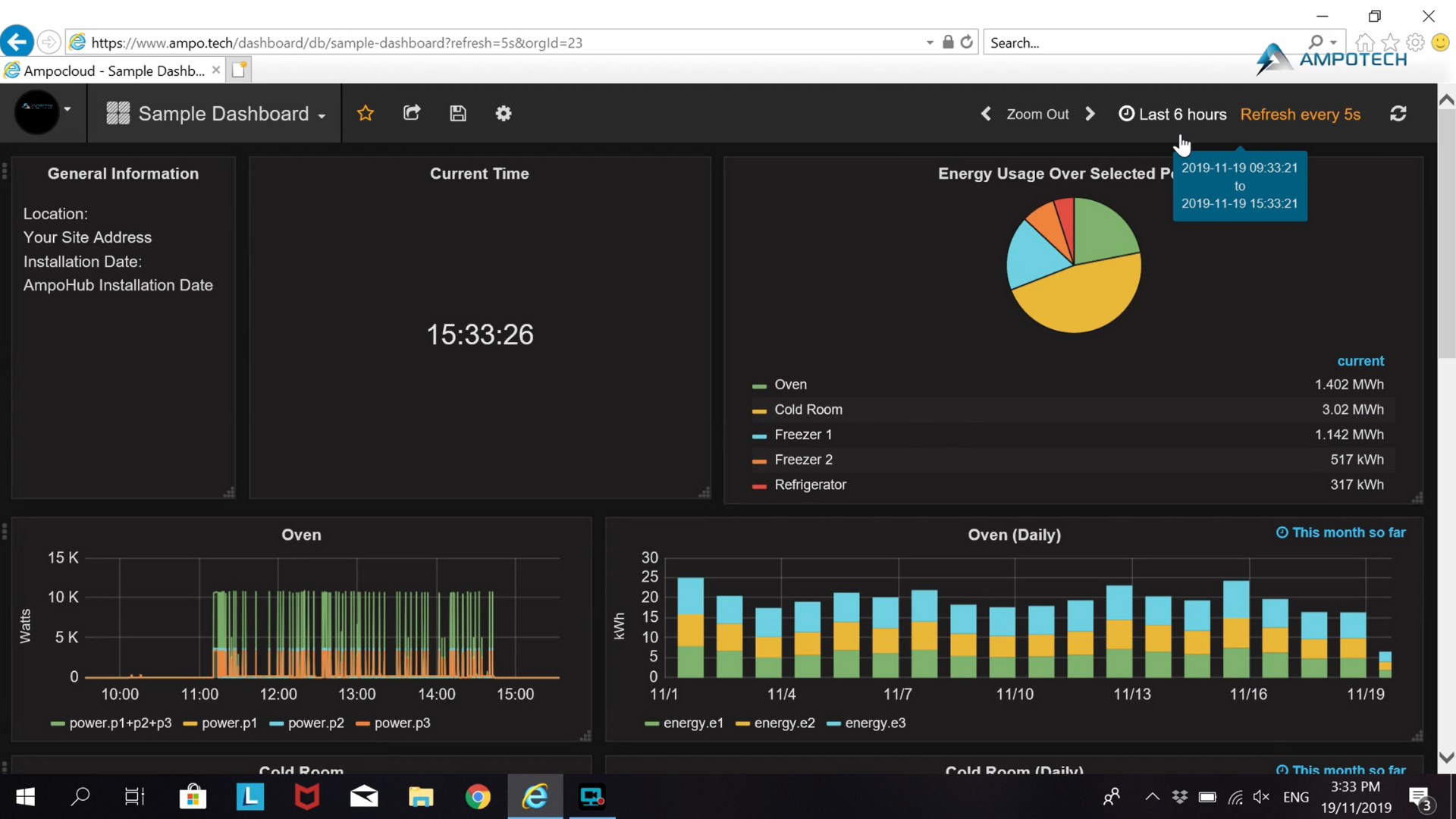
Task: Open a new browser tab
Action: 240,70
